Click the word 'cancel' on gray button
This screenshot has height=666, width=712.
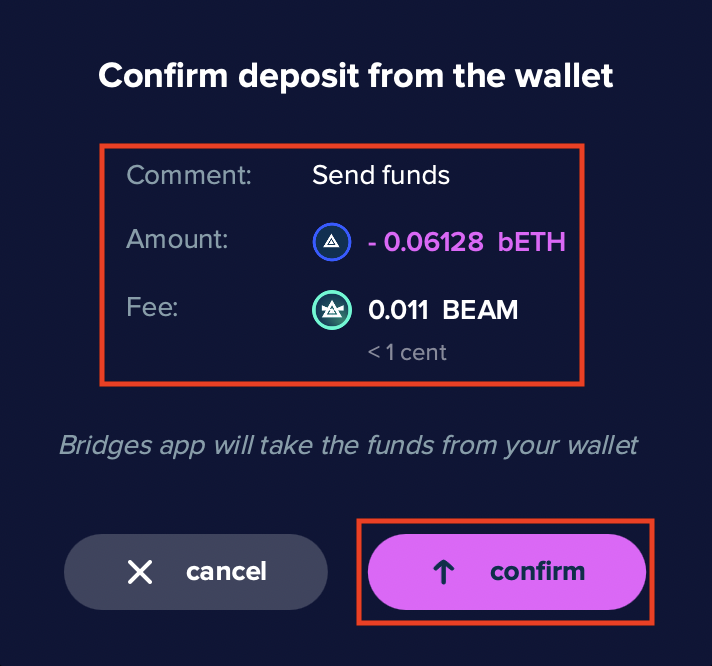coord(226,572)
